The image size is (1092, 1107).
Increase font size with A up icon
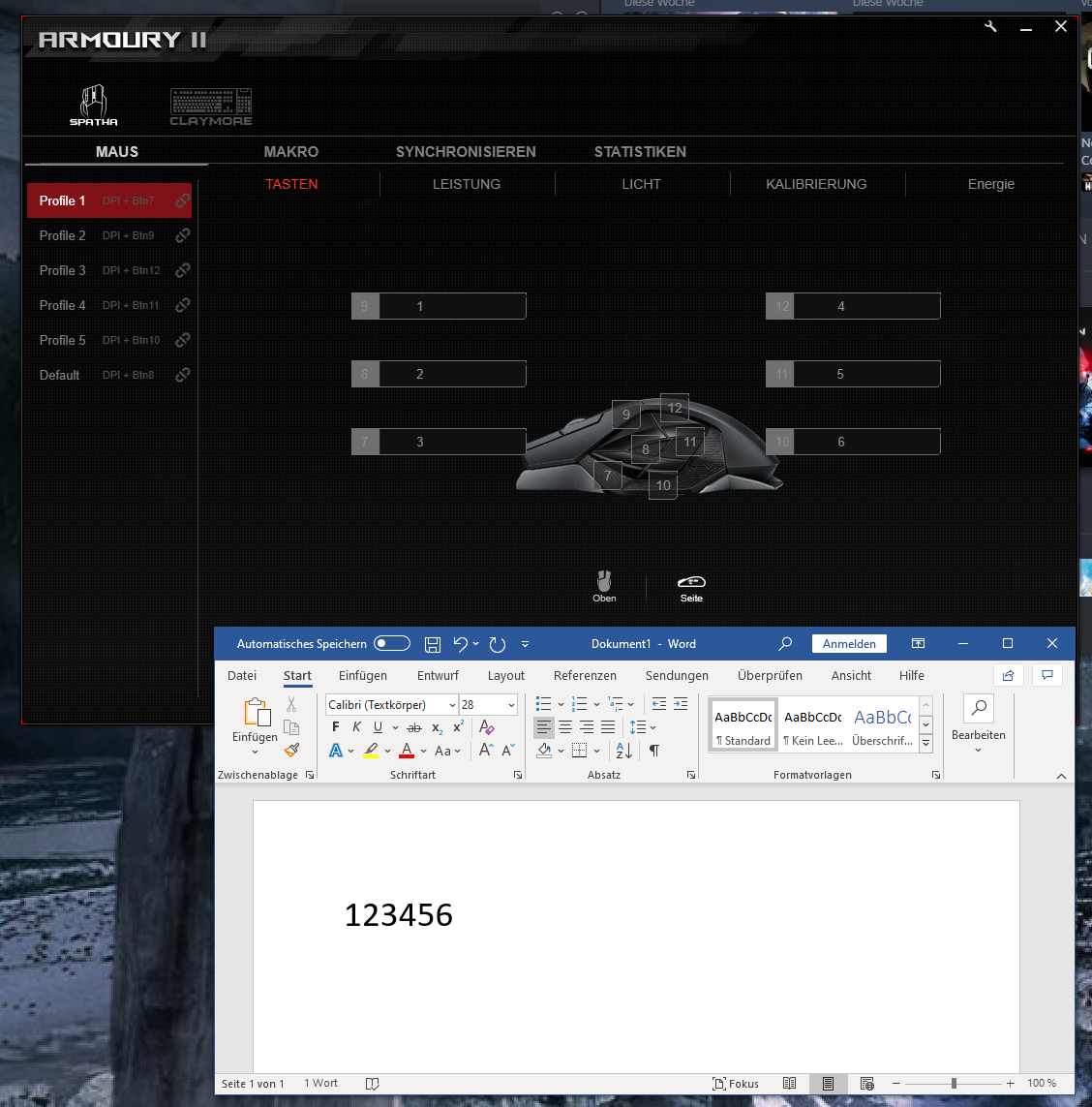pos(486,750)
